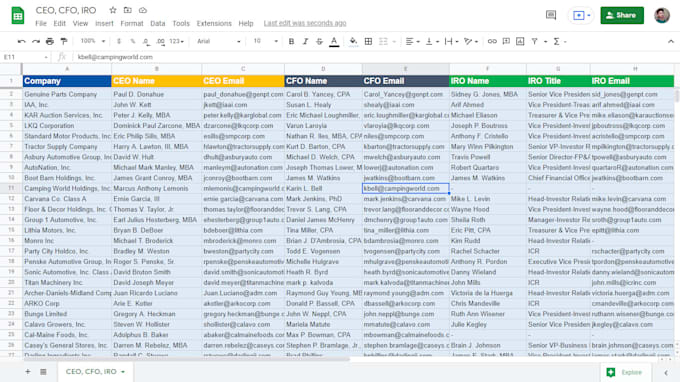Open the File menu
Image resolution: width=680 pixels, height=382 pixels.
tap(41, 23)
